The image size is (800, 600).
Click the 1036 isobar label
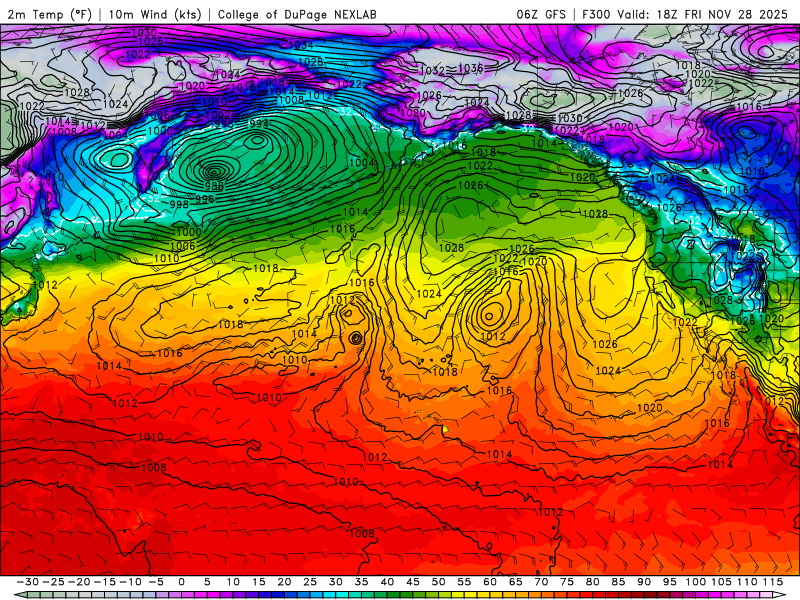pos(470,68)
